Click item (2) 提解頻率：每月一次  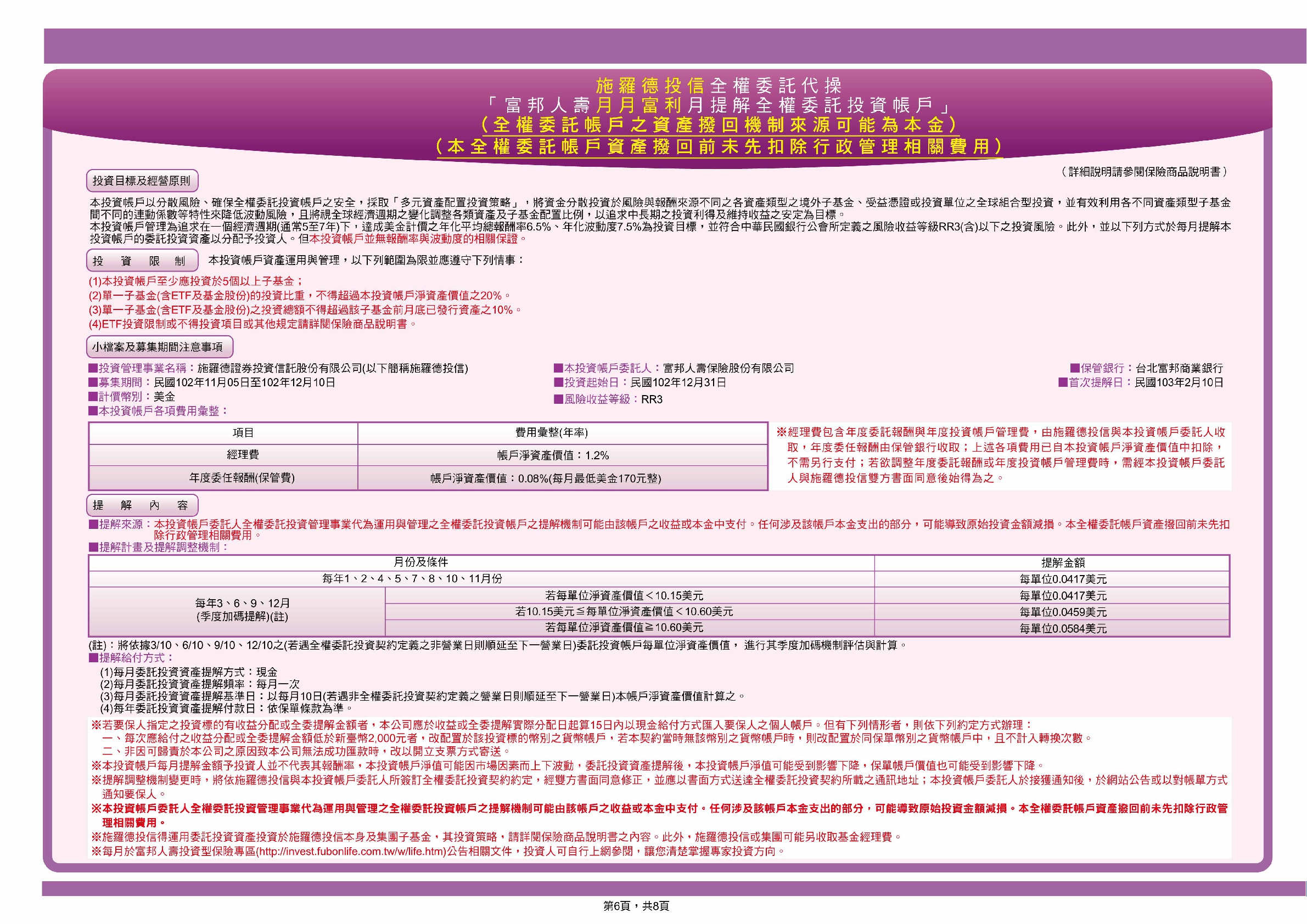(200, 684)
